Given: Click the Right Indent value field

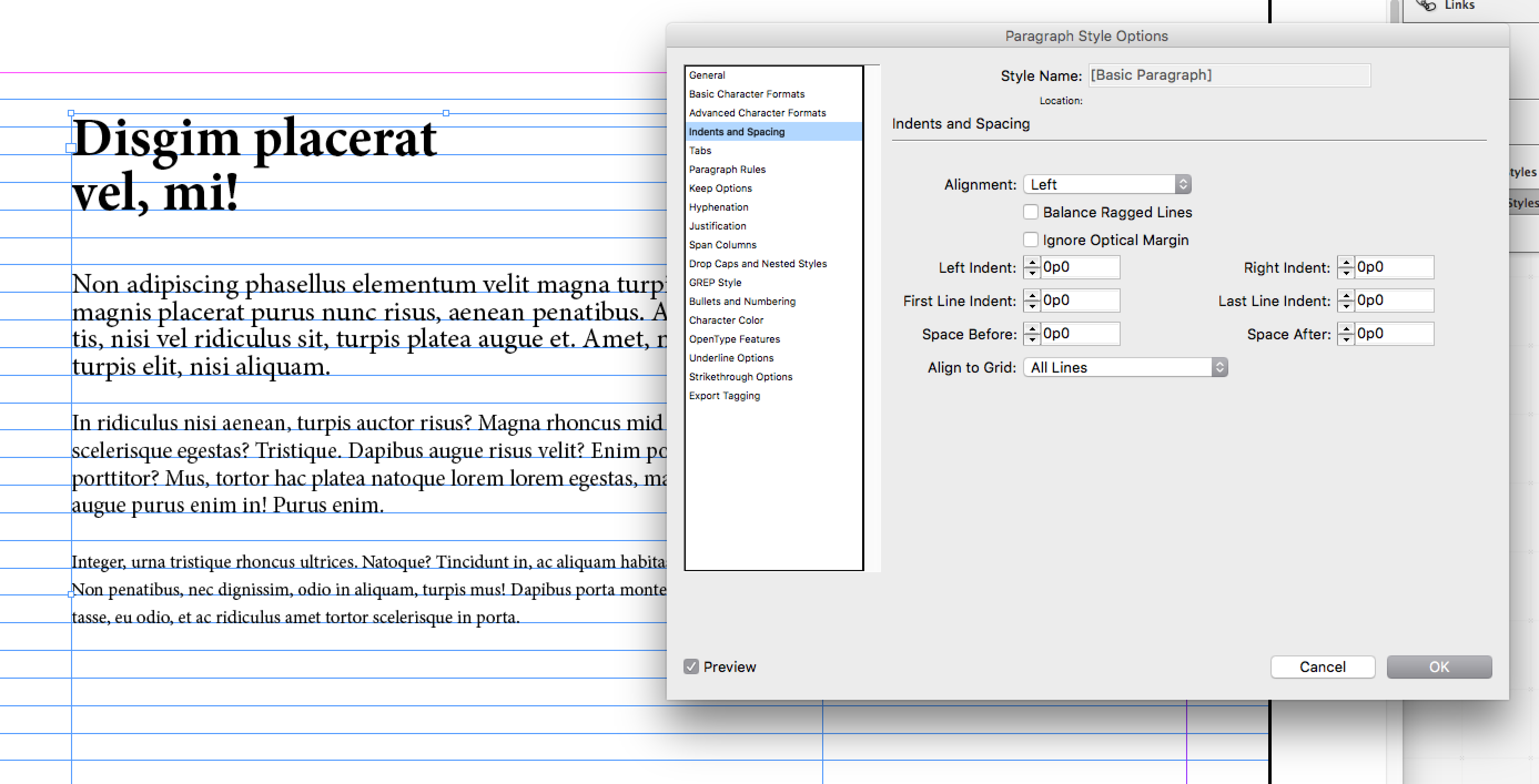Looking at the screenshot, I should pos(1393,267).
